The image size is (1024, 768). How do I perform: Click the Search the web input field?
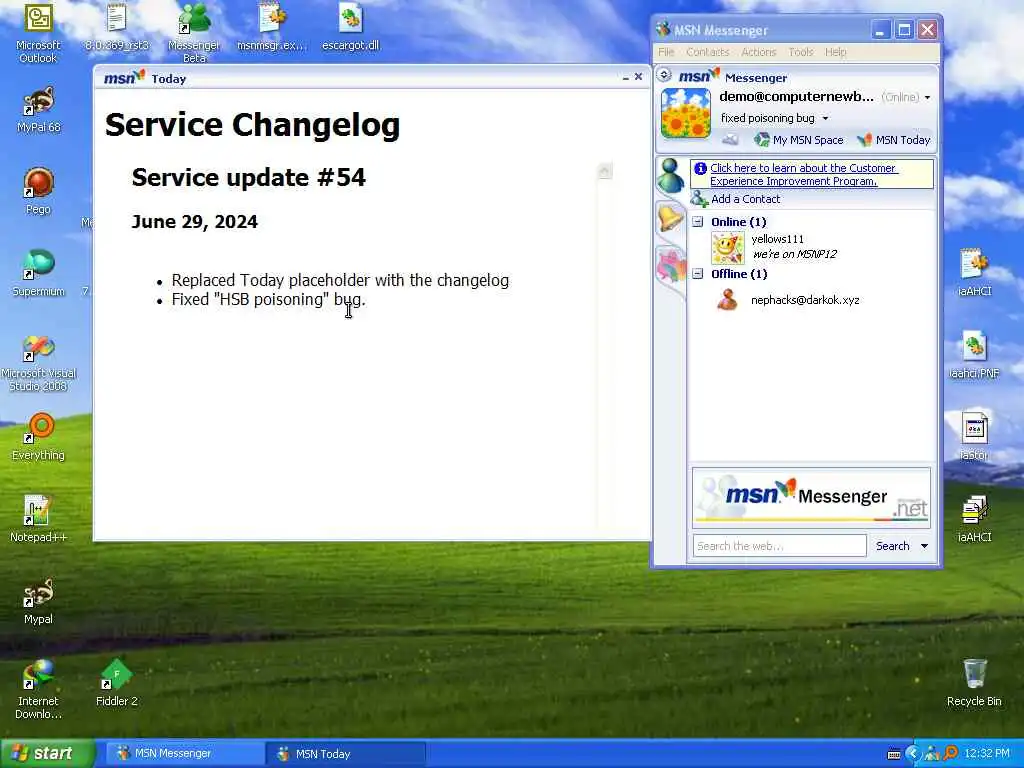(x=779, y=546)
